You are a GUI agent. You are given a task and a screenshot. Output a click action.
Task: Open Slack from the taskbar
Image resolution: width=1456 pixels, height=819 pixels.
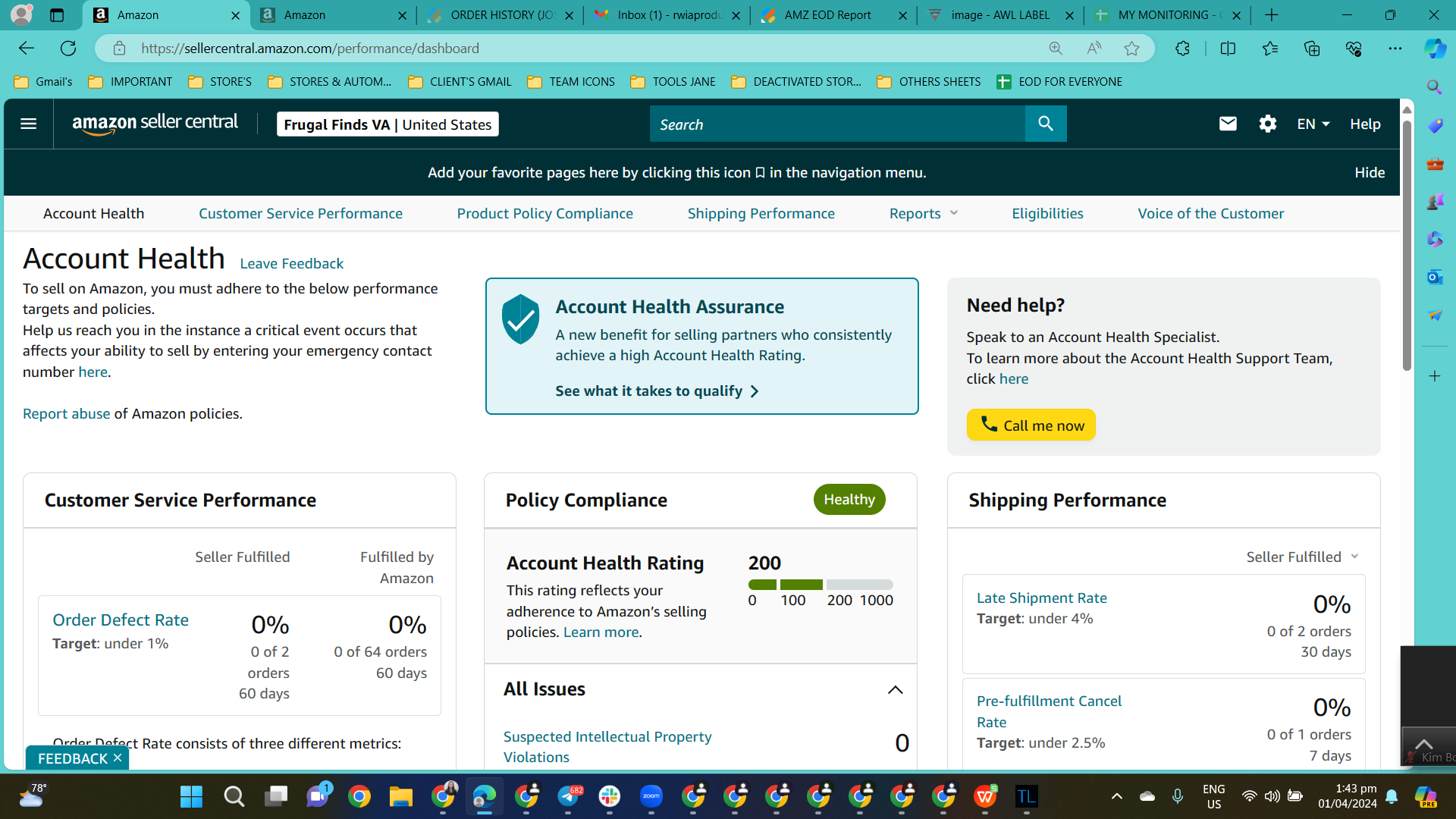tap(610, 796)
